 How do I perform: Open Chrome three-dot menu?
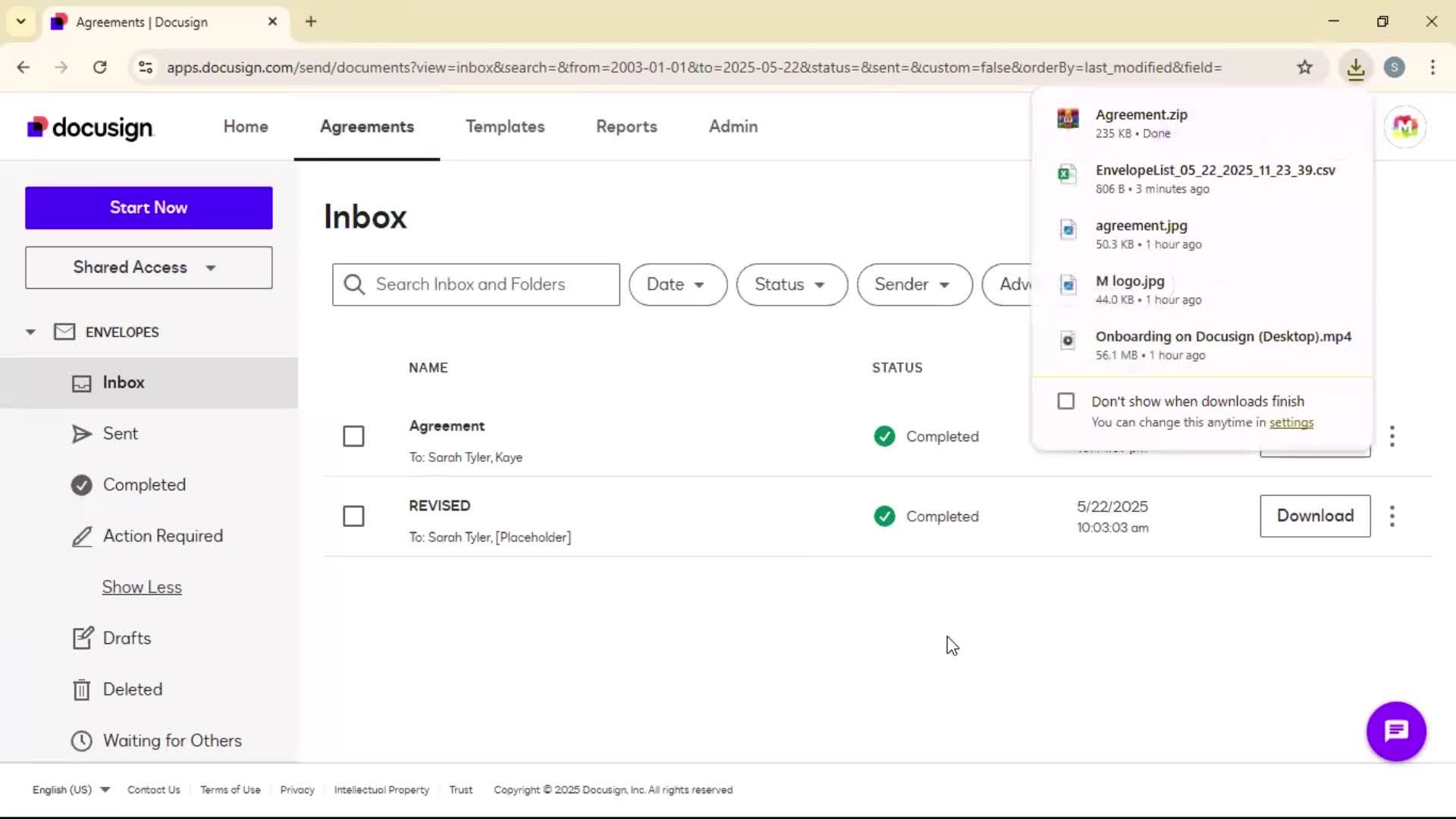[1432, 67]
